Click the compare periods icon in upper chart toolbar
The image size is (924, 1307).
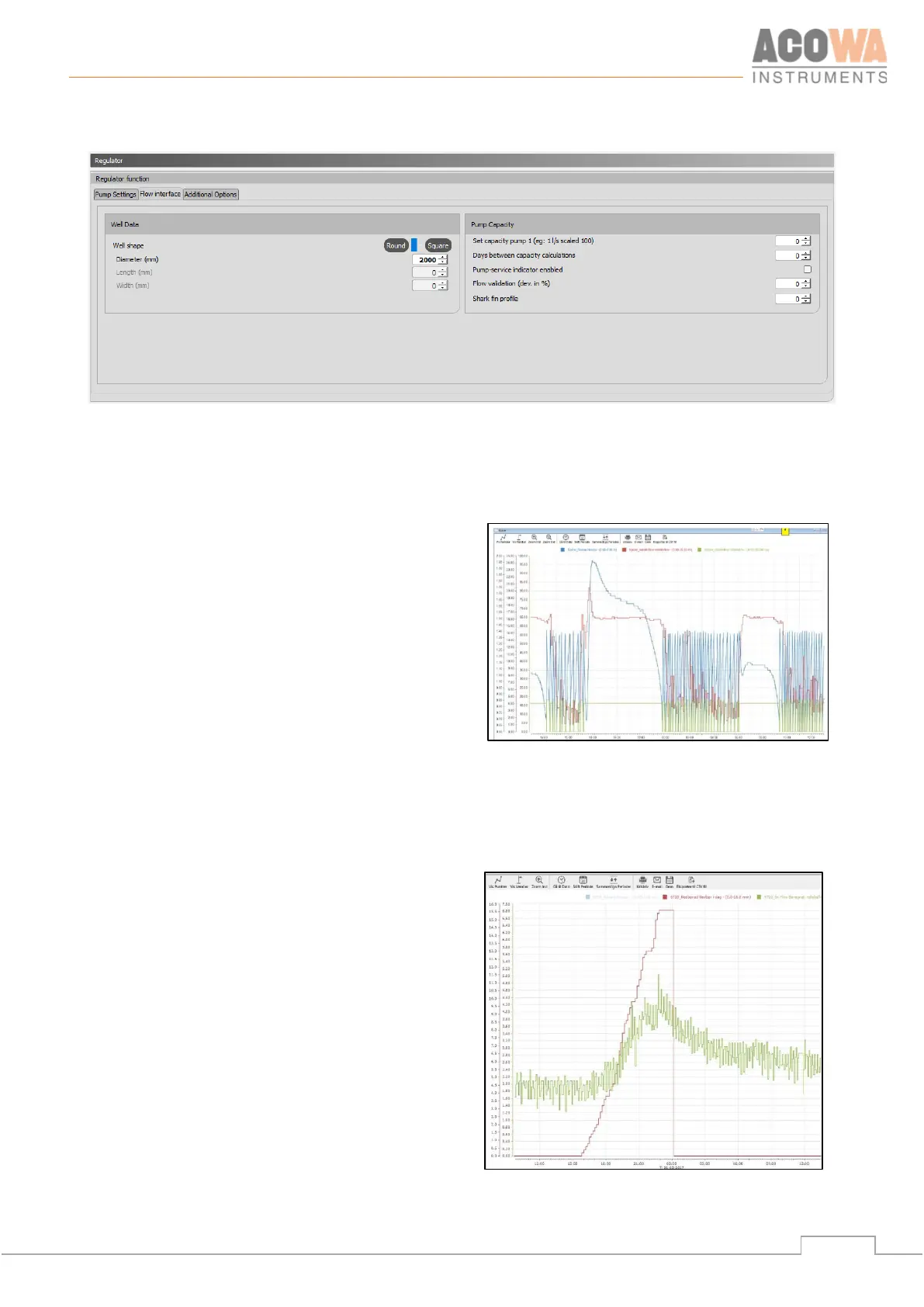[x=605, y=537]
